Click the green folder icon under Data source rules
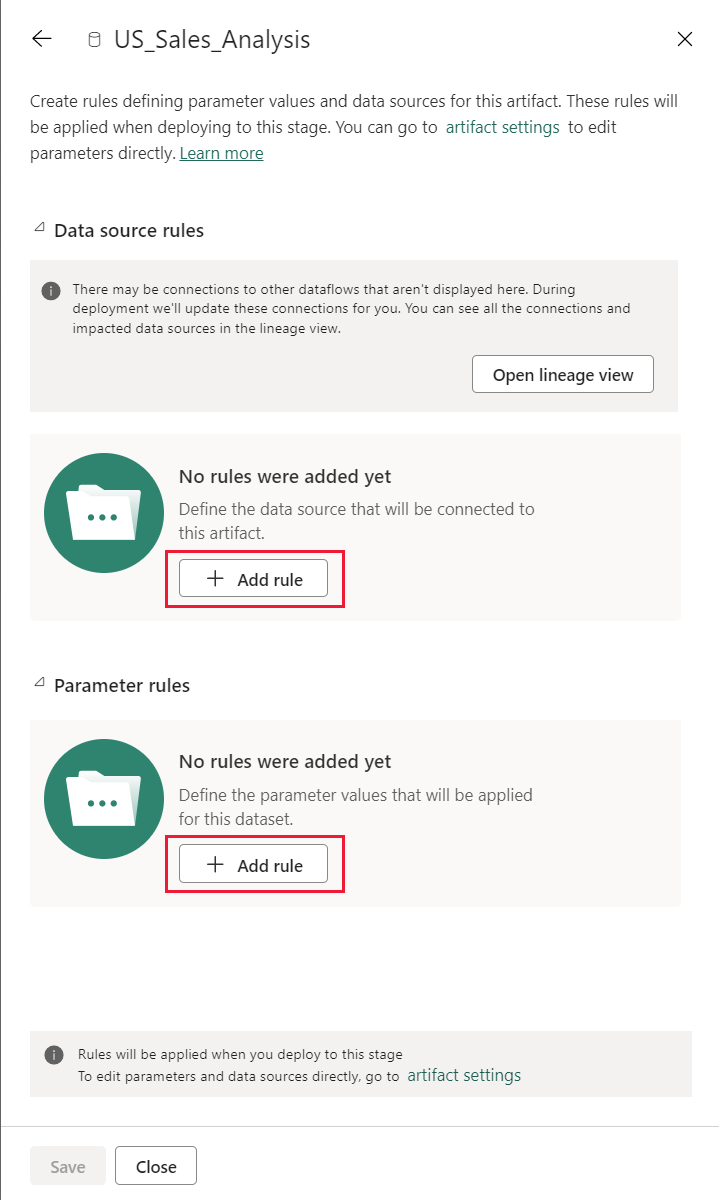Image resolution: width=719 pixels, height=1200 pixels. point(103,512)
